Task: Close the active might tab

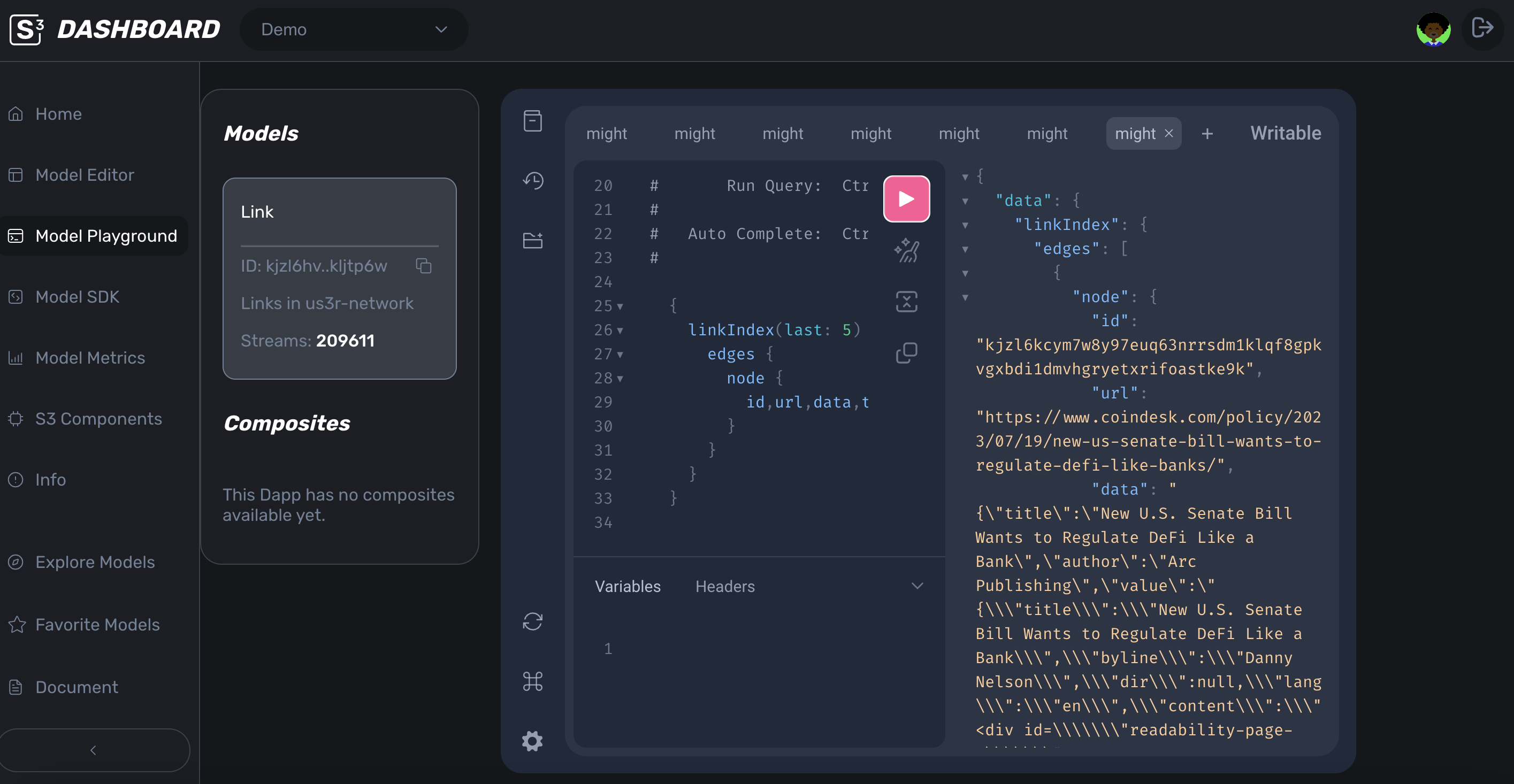Action: pyautogui.click(x=1168, y=133)
